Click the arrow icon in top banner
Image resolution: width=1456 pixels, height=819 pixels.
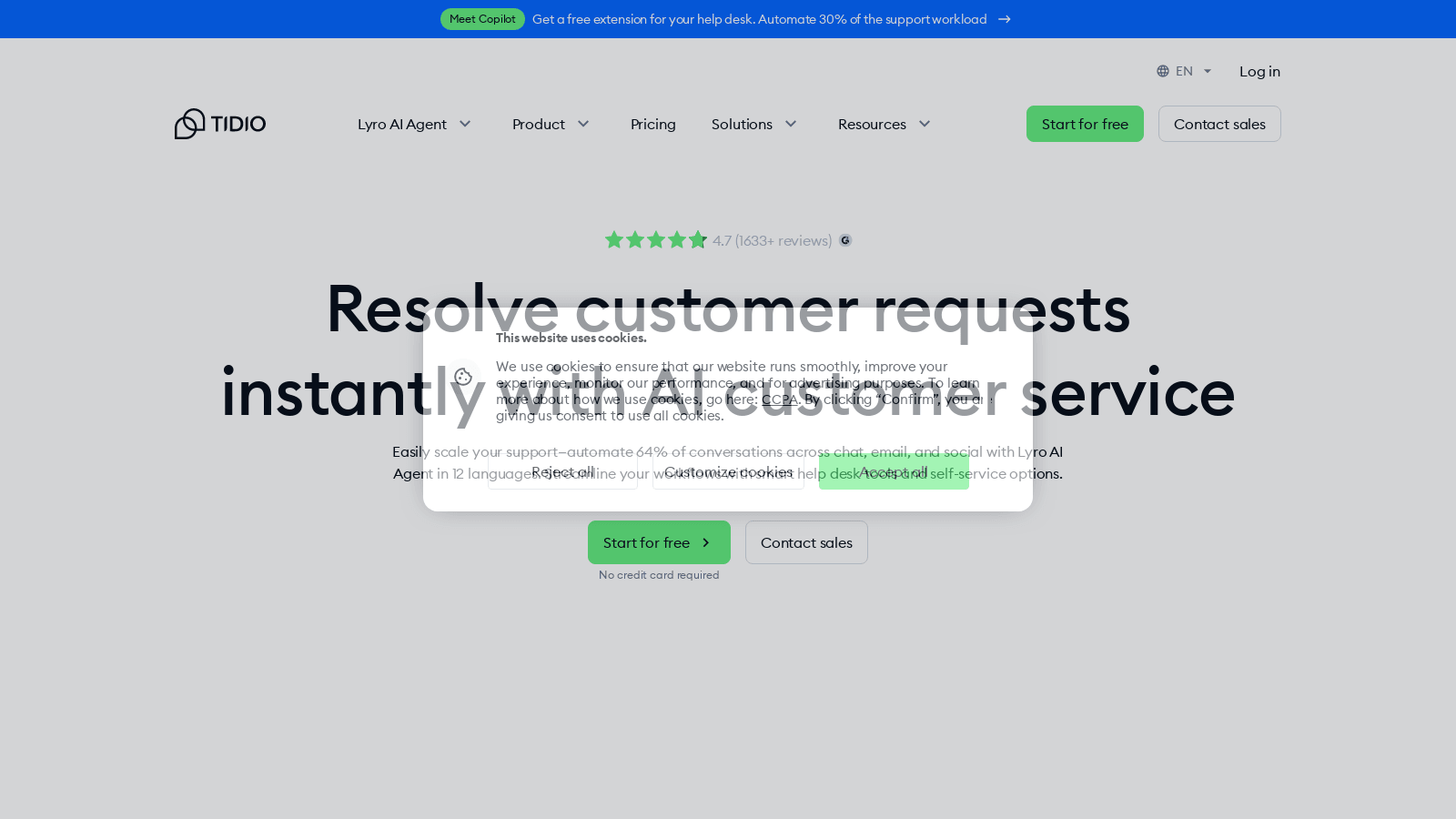(1005, 19)
